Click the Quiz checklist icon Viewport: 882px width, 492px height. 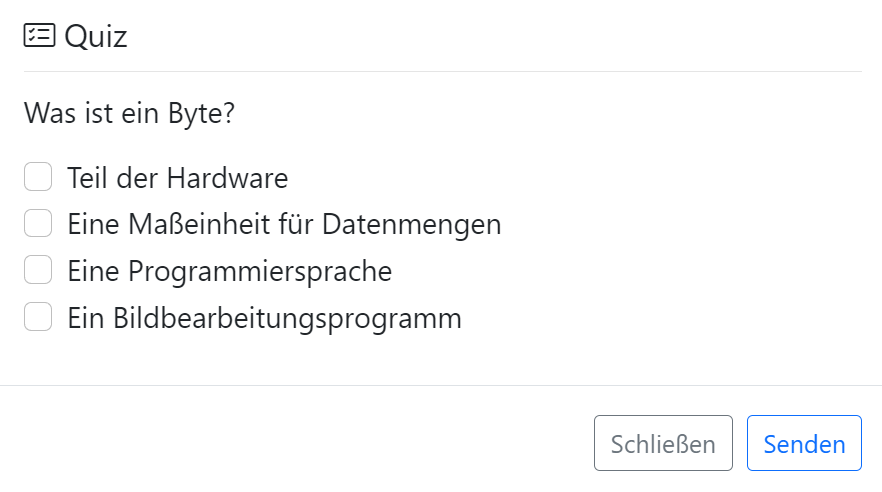39,36
